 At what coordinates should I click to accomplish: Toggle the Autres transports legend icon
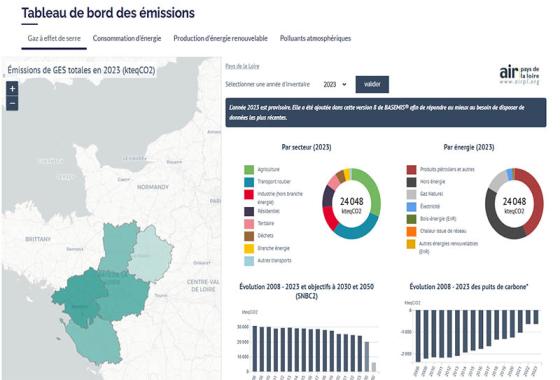coord(249,261)
